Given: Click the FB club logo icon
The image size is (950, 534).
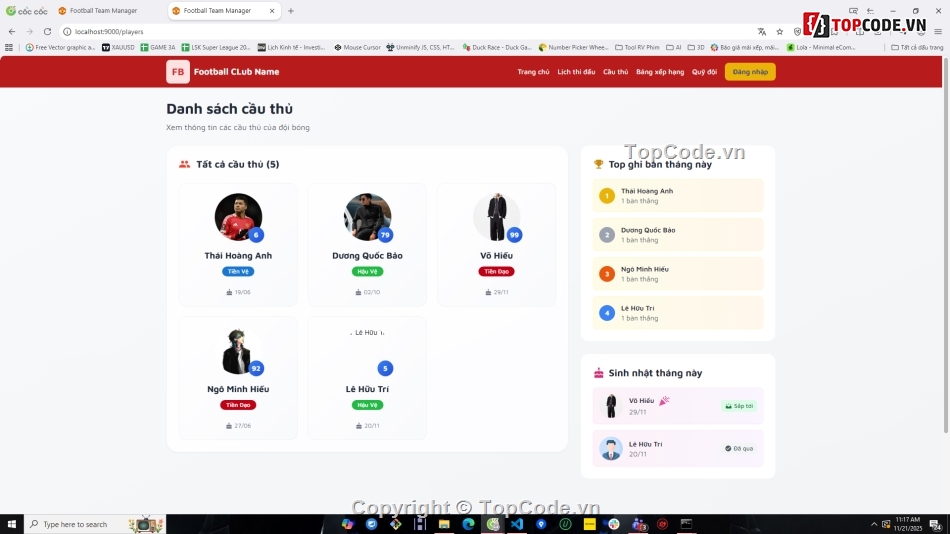Looking at the screenshot, I should pyautogui.click(x=178, y=72).
